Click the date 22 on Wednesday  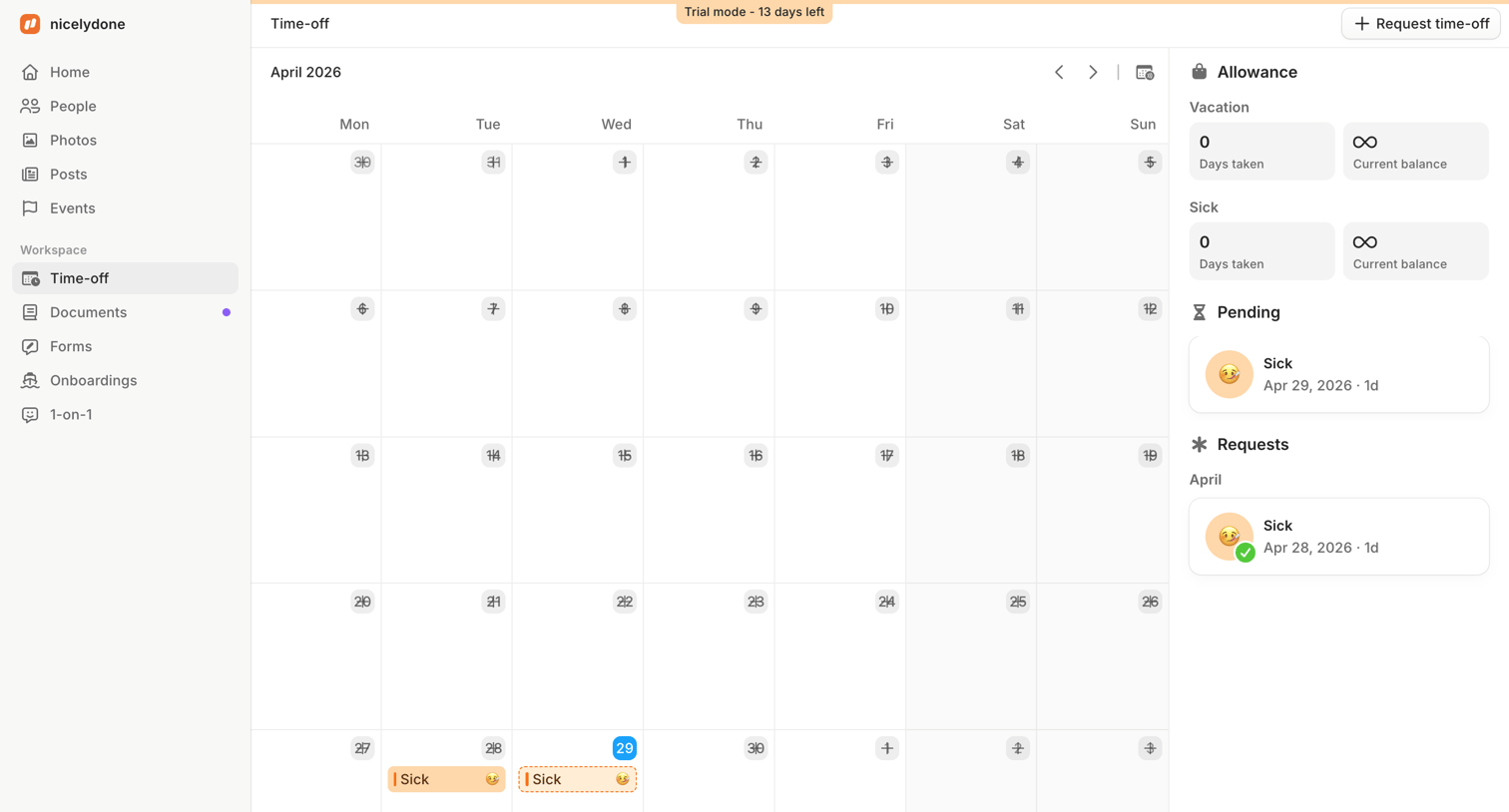tap(625, 602)
